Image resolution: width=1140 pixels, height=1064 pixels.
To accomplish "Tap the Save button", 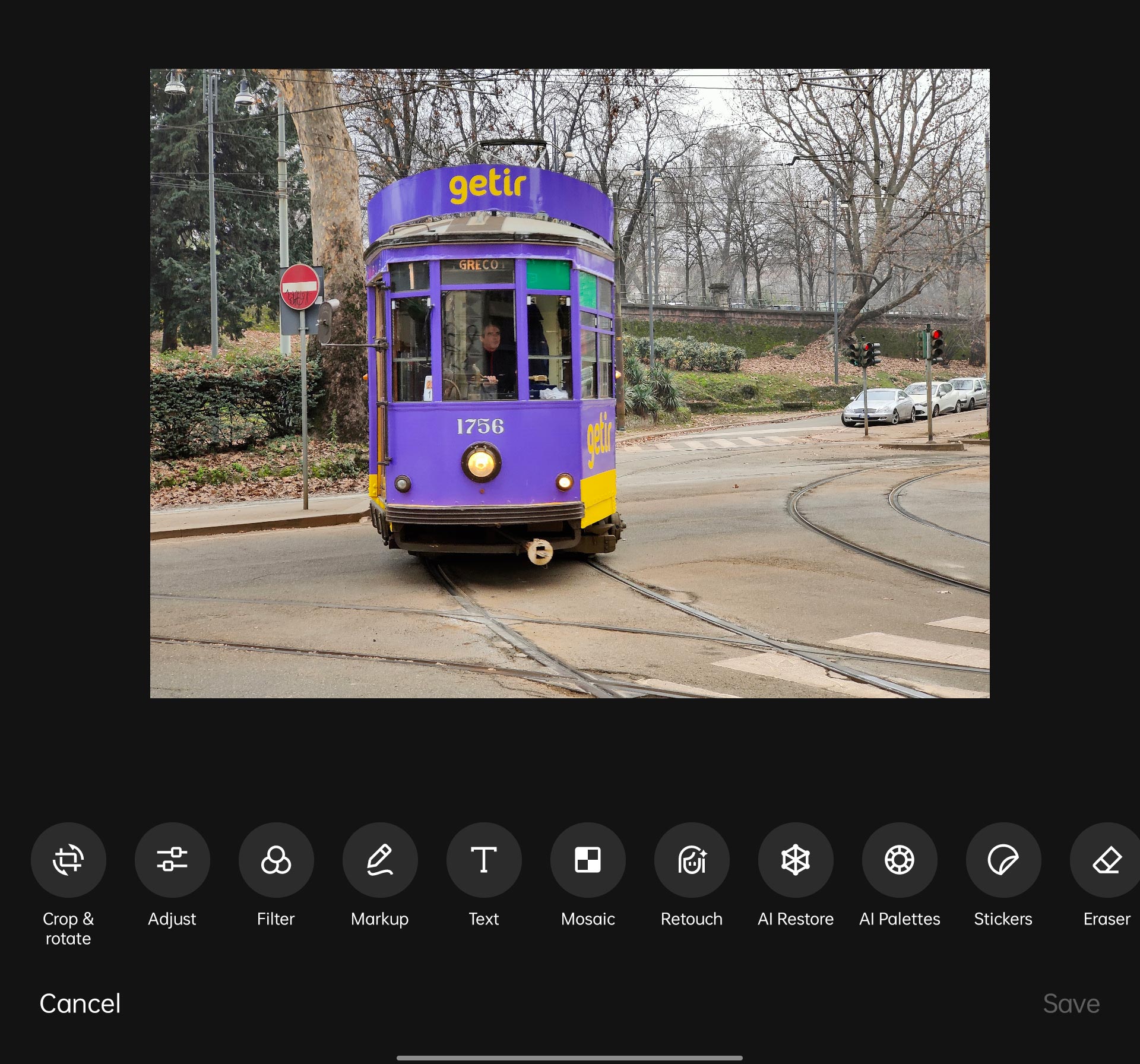I will tap(1072, 1003).
